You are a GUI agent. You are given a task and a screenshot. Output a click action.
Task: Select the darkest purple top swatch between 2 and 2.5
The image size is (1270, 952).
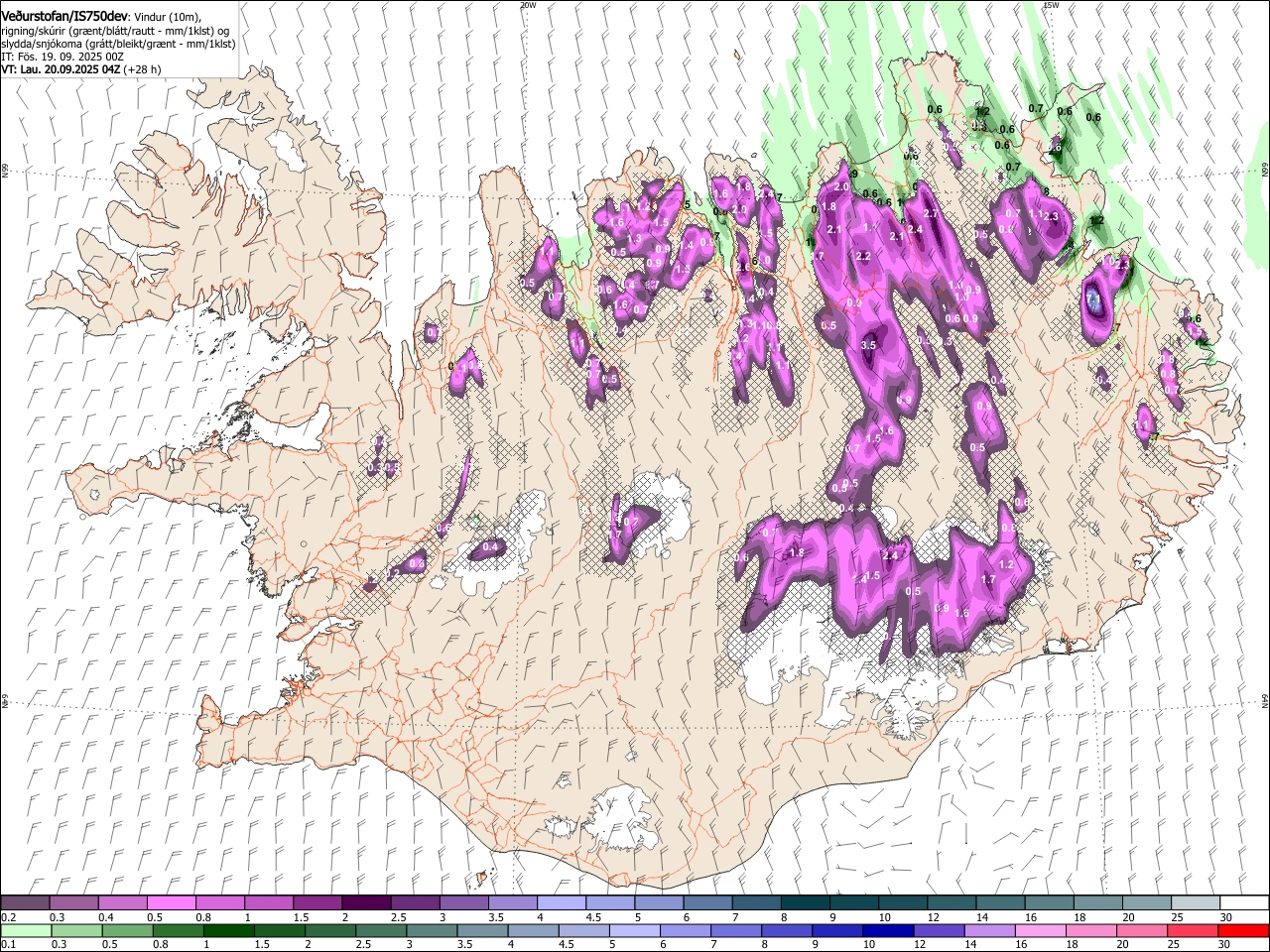pos(366,903)
